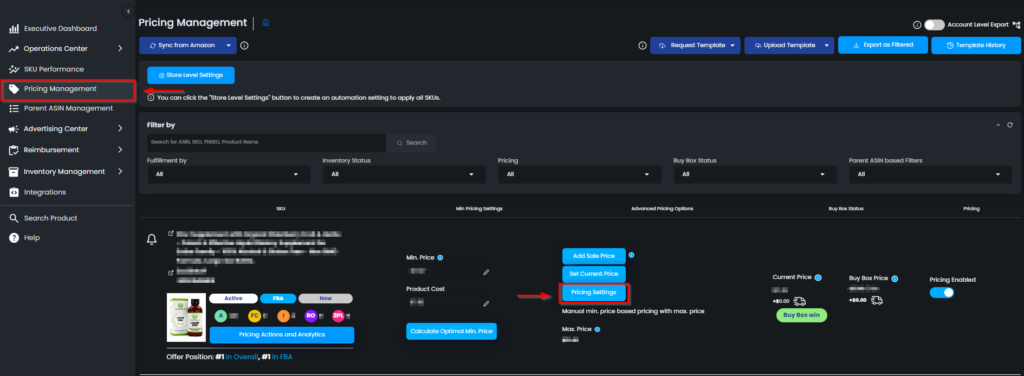Edit Product Cost with pencil icon
Image resolution: width=1024 pixels, height=376 pixels.
486,304
